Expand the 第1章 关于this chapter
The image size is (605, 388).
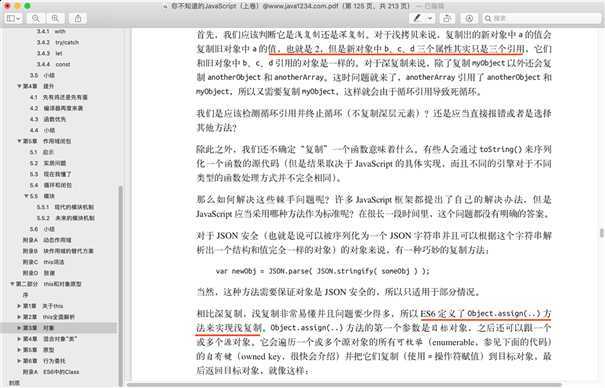pyautogui.click(x=19, y=306)
